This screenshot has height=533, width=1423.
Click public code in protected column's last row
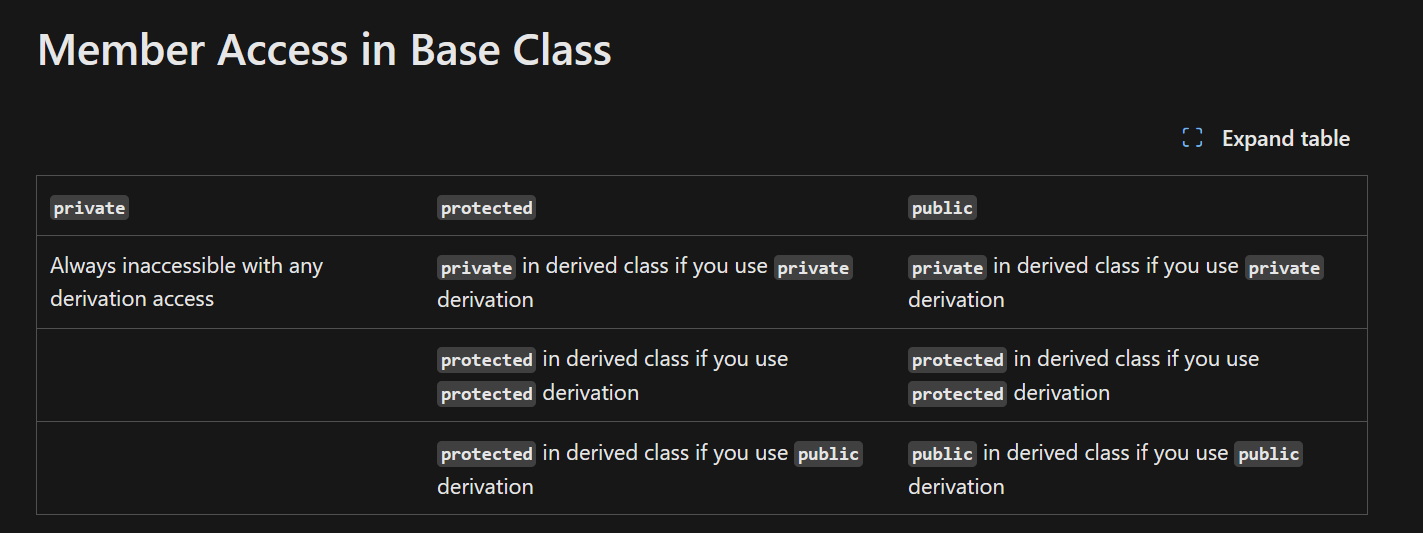pos(828,454)
